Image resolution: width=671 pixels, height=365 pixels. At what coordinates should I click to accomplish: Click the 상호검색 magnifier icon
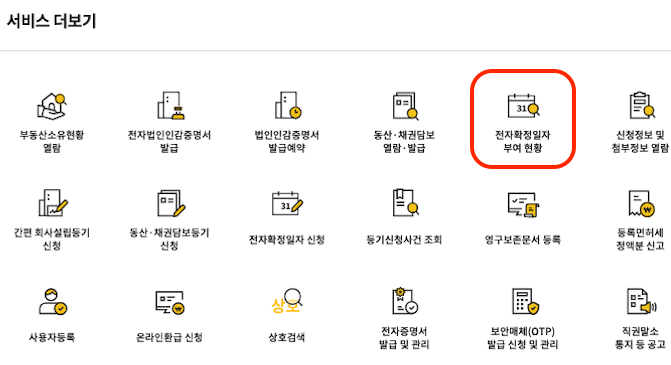click(287, 301)
